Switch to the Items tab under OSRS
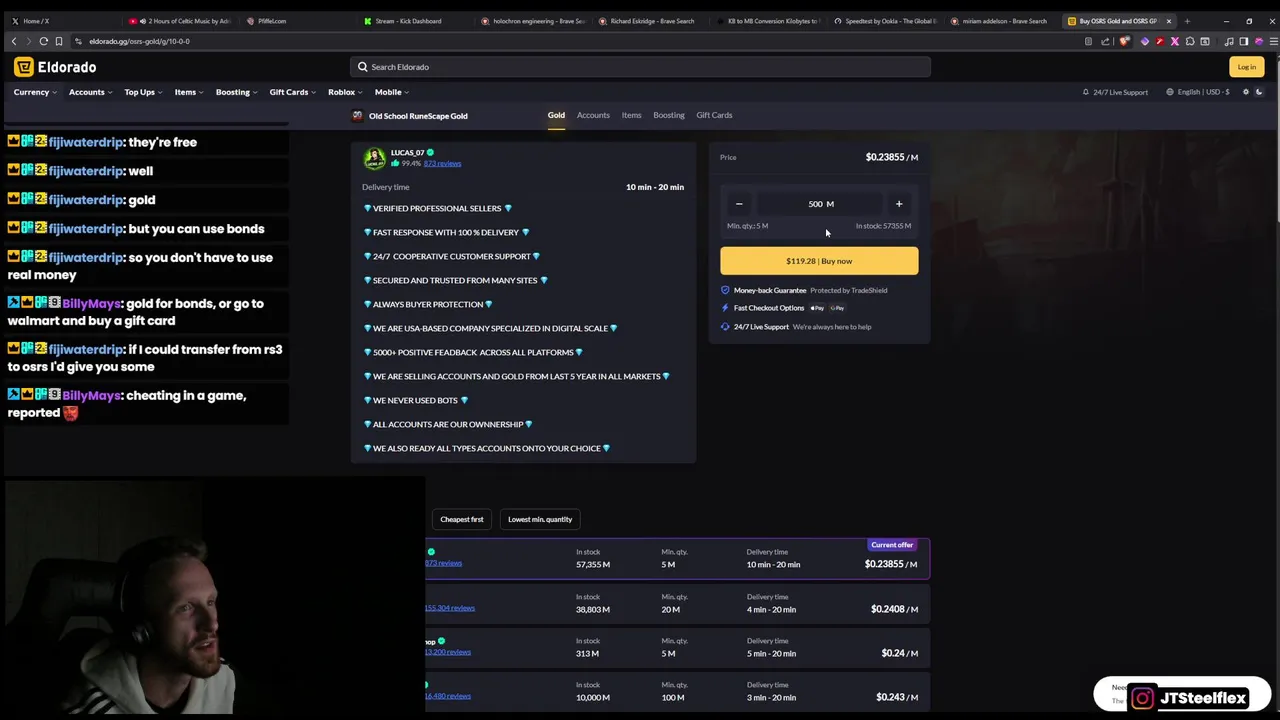Viewport: 1280px width, 720px height. (631, 115)
